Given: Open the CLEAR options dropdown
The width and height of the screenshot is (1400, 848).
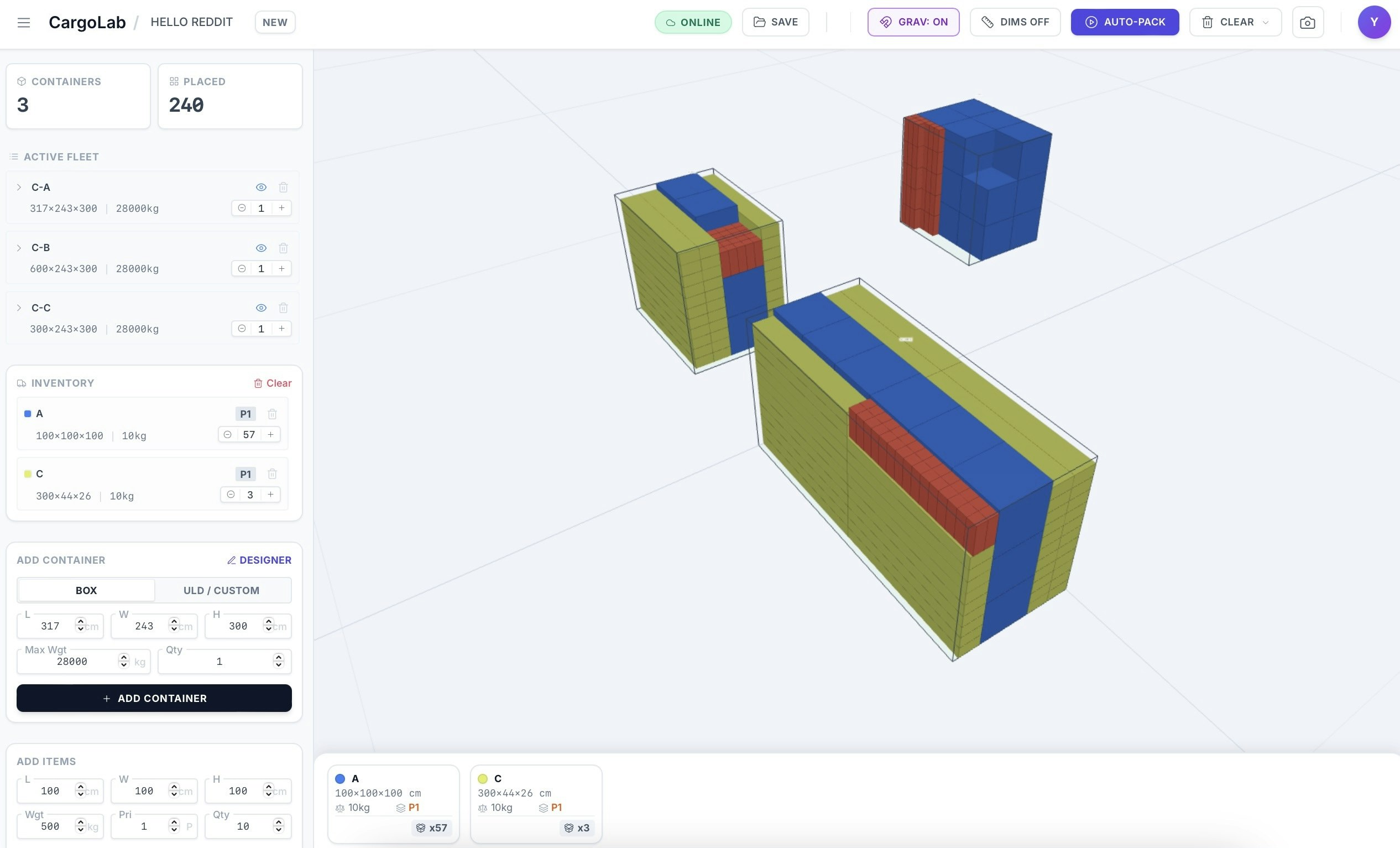Looking at the screenshot, I should [1267, 22].
